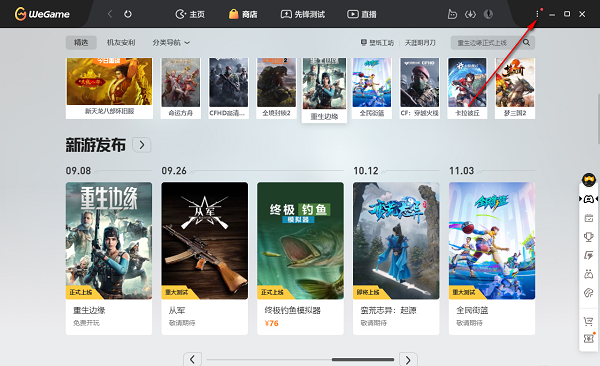Open the 终极钓鱼模拟器 poster
This screenshot has width=600, height=366.
tap(300, 241)
